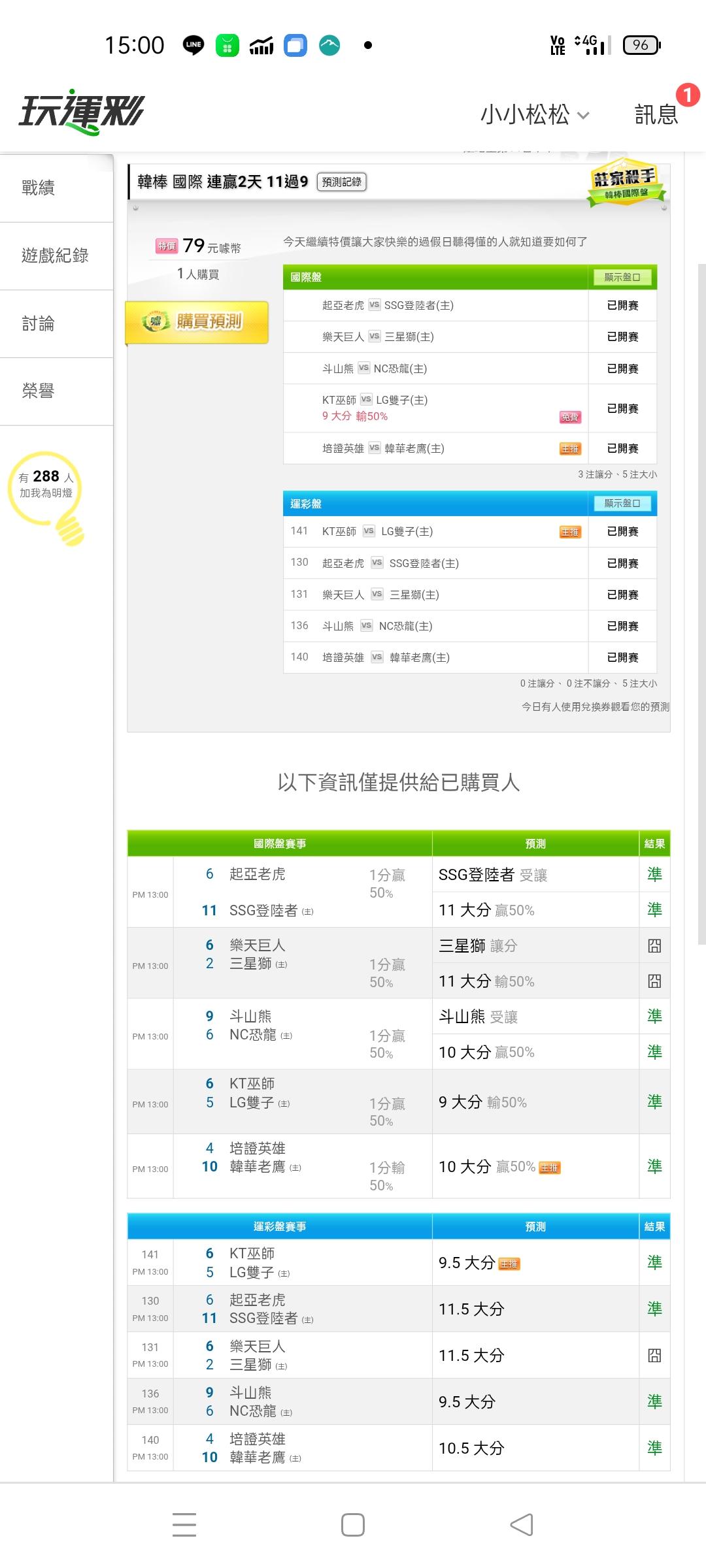The height and width of the screenshot is (1568, 706).
Task: Open Android recent apps menu icon
Action: coord(184,1524)
